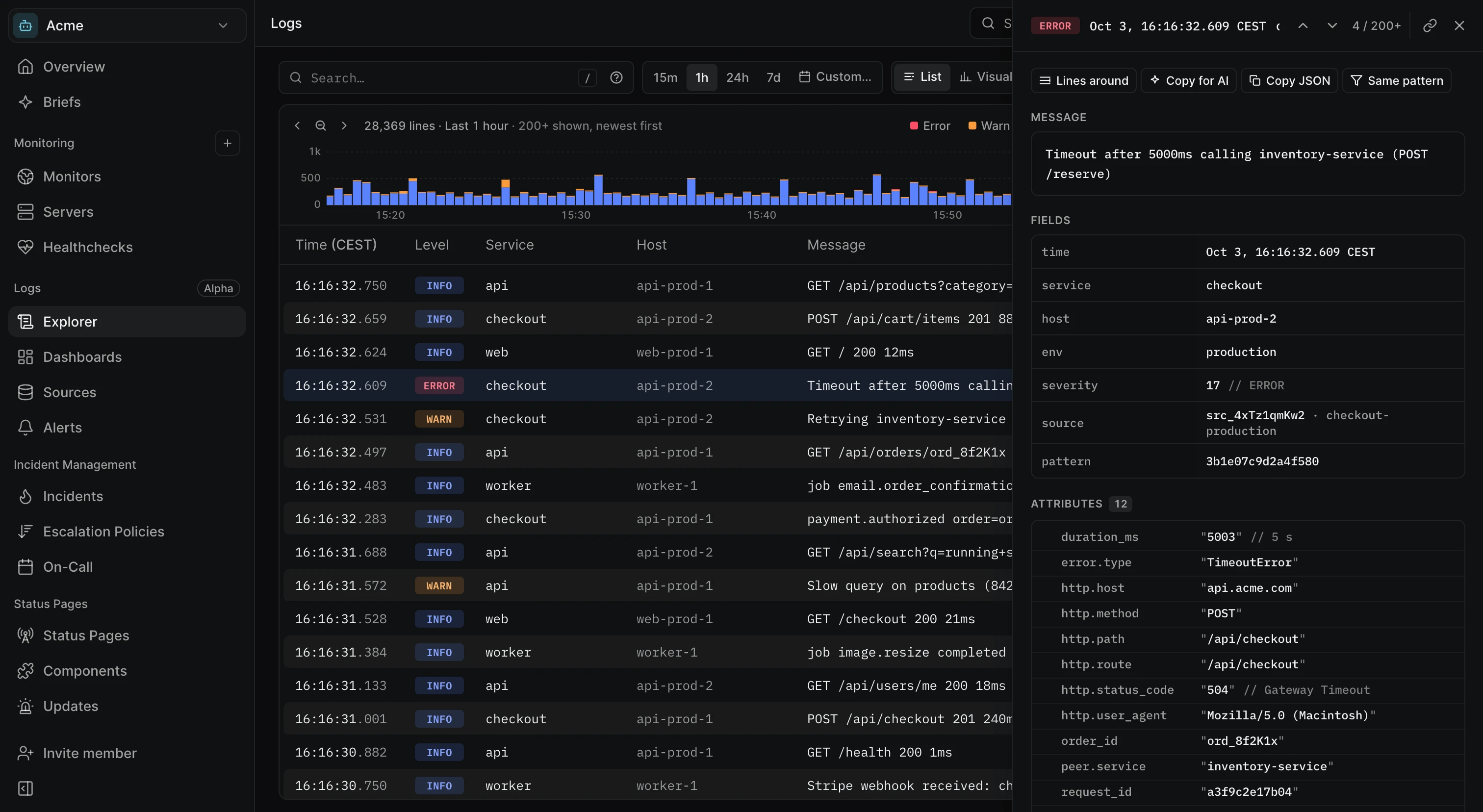Select the log row at 16:16:31.572
The width and height of the screenshot is (1483, 812).
pos(648,586)
